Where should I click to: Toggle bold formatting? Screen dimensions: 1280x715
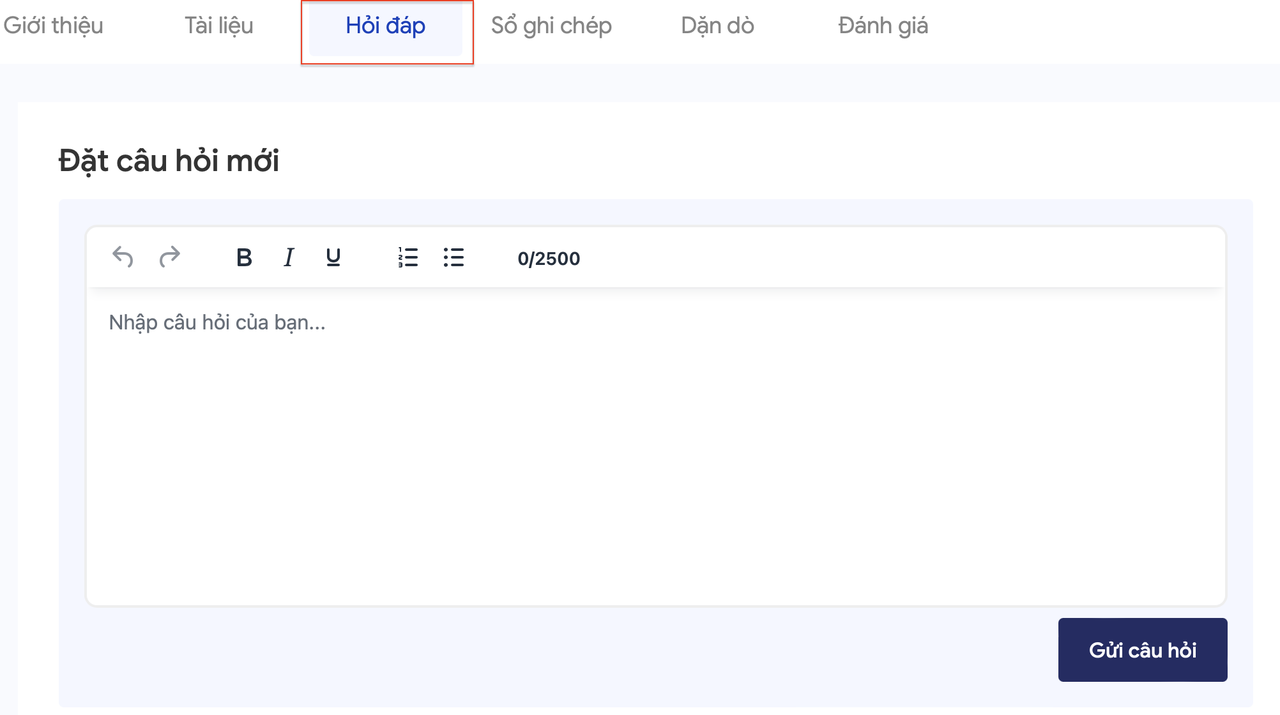click(244, 258)
